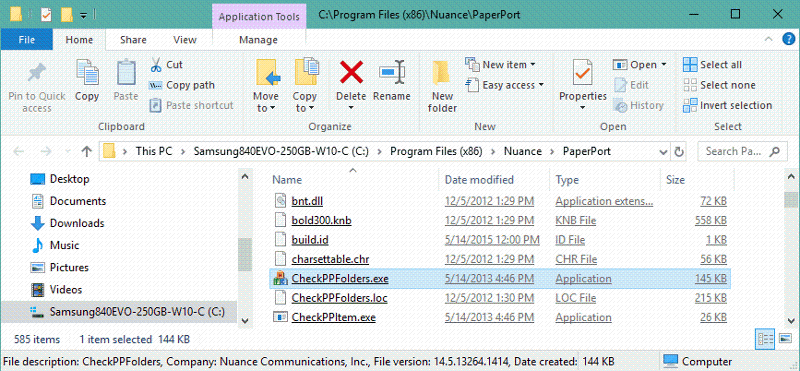The height and width of the screenshot is (371, 800).
Task: Open Customize Quick Access Toolbar dropdown
Action: [83, 15]
